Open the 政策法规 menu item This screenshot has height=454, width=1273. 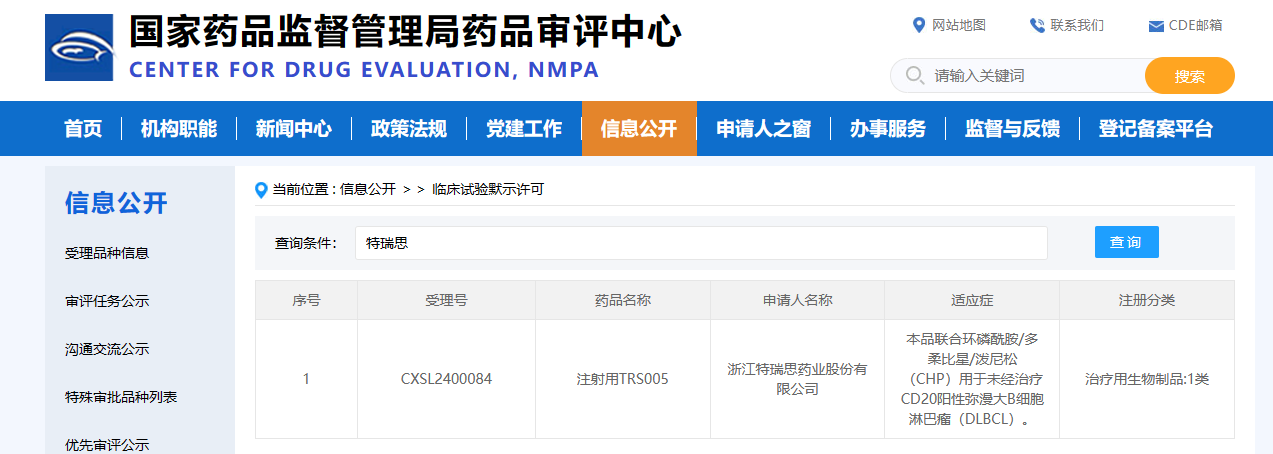pyautogui.click(x=409, y=128)
